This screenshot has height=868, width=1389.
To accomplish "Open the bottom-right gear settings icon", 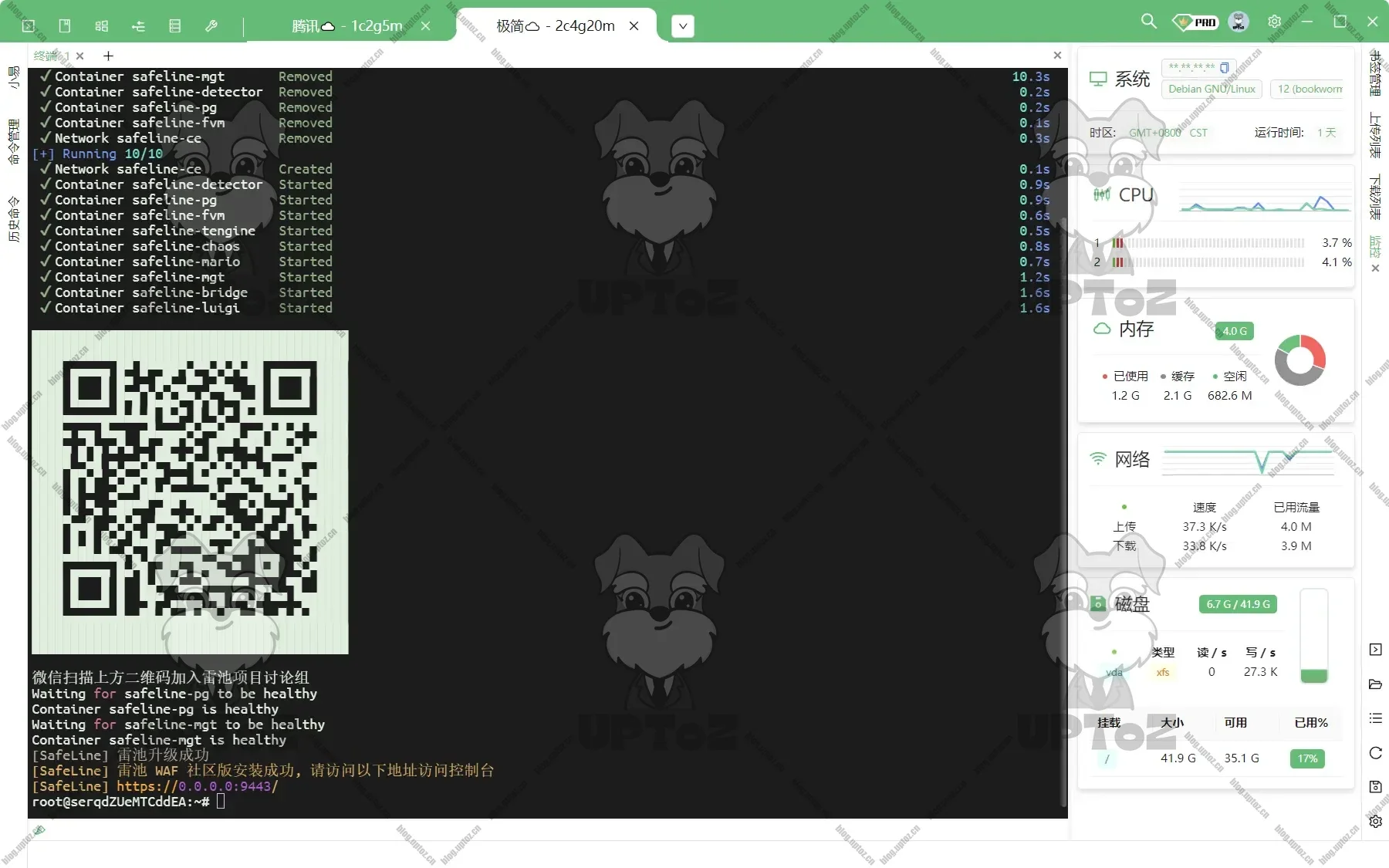I will point(1375,822).
